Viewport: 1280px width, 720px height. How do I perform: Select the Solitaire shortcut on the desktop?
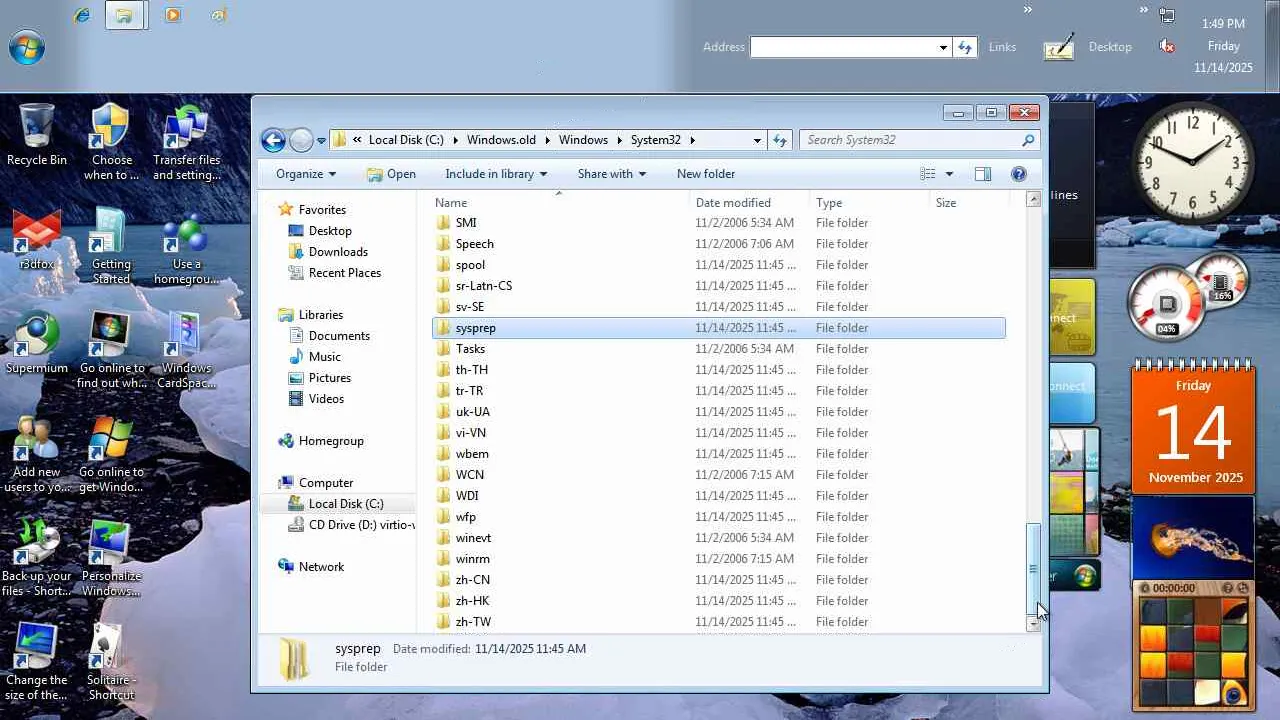111,663
